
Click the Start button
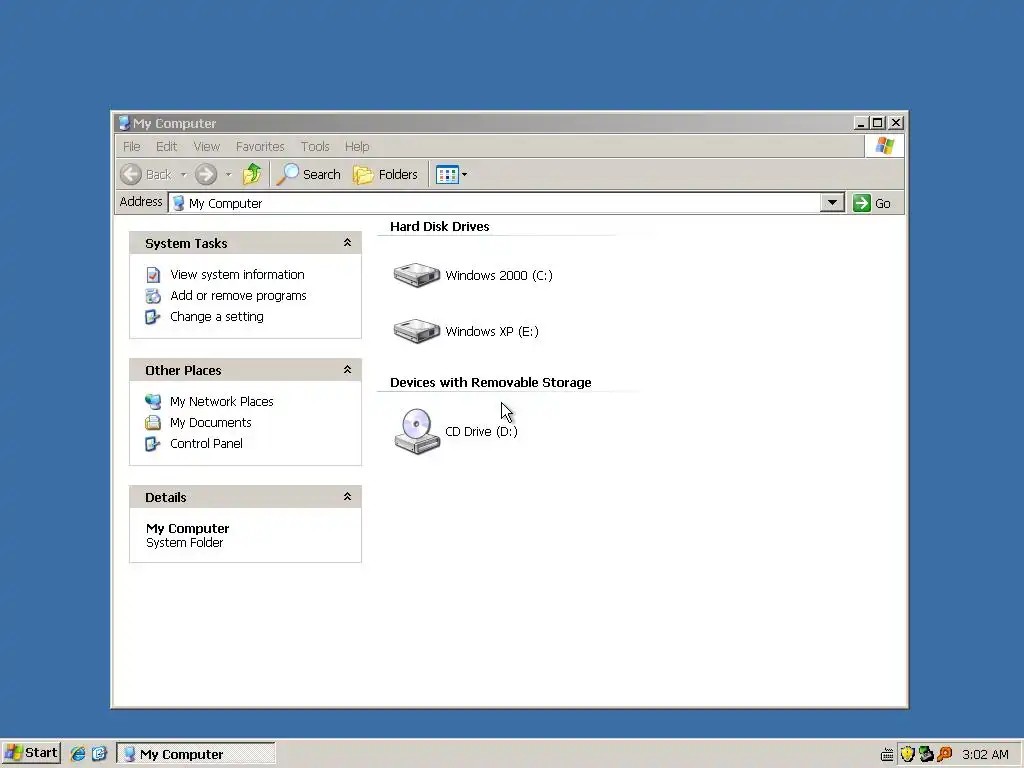(31, 754)
